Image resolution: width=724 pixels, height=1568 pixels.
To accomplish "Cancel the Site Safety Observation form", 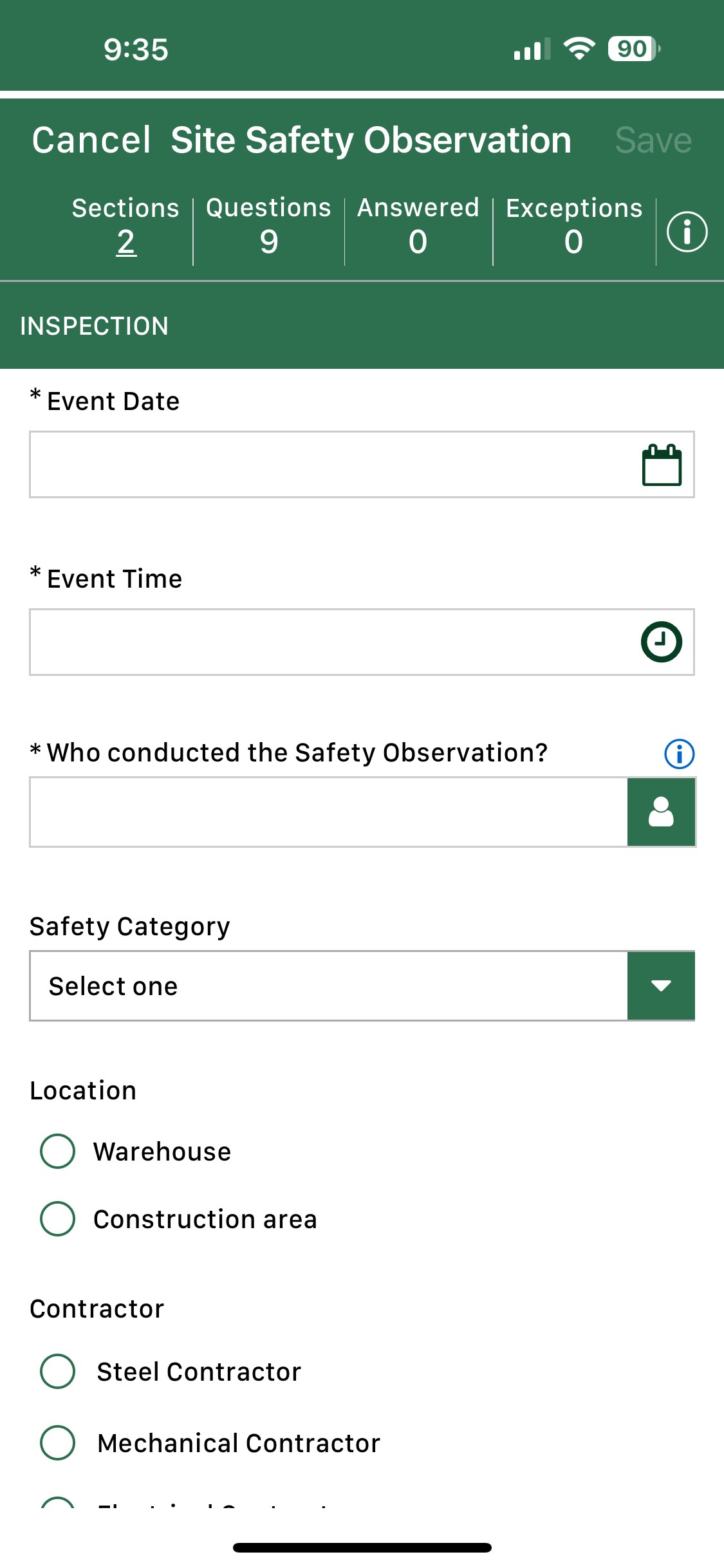I will pyautogui.click(x=91, y=140).
